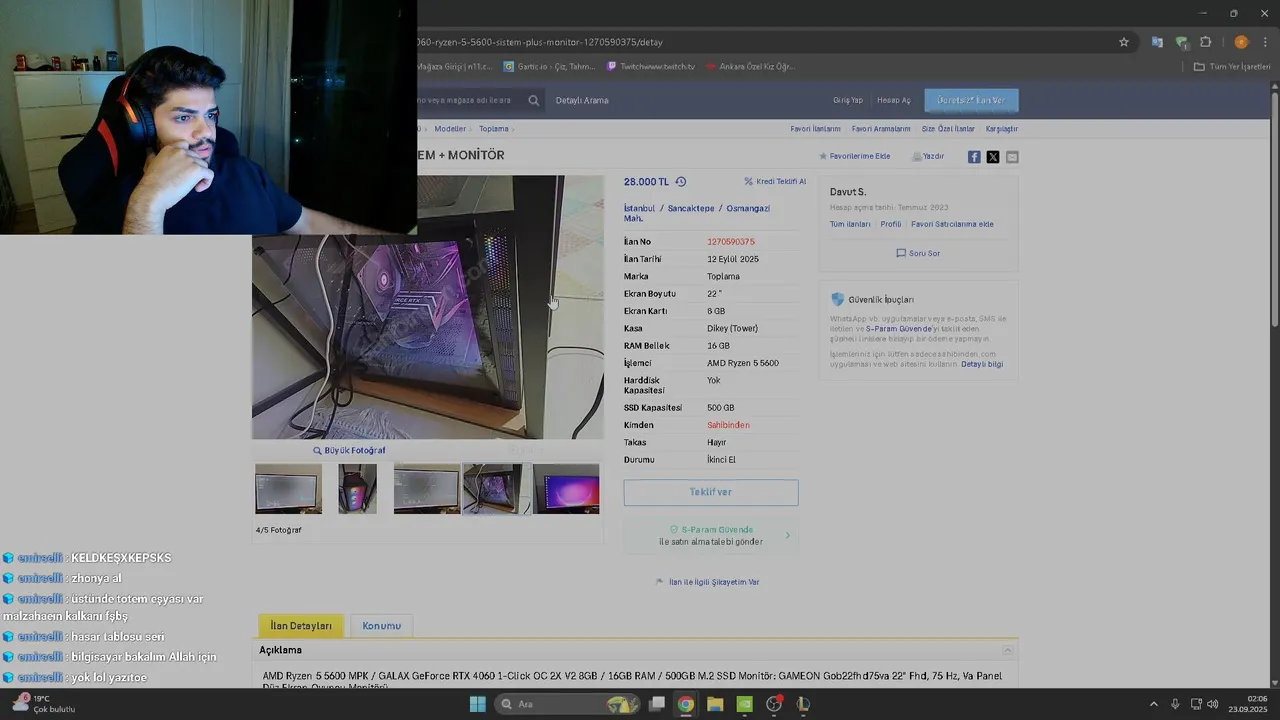The width and height of the screenshot is (1280, 720).
Task: Open File Explorer from the taskbar
Action: 715,704
